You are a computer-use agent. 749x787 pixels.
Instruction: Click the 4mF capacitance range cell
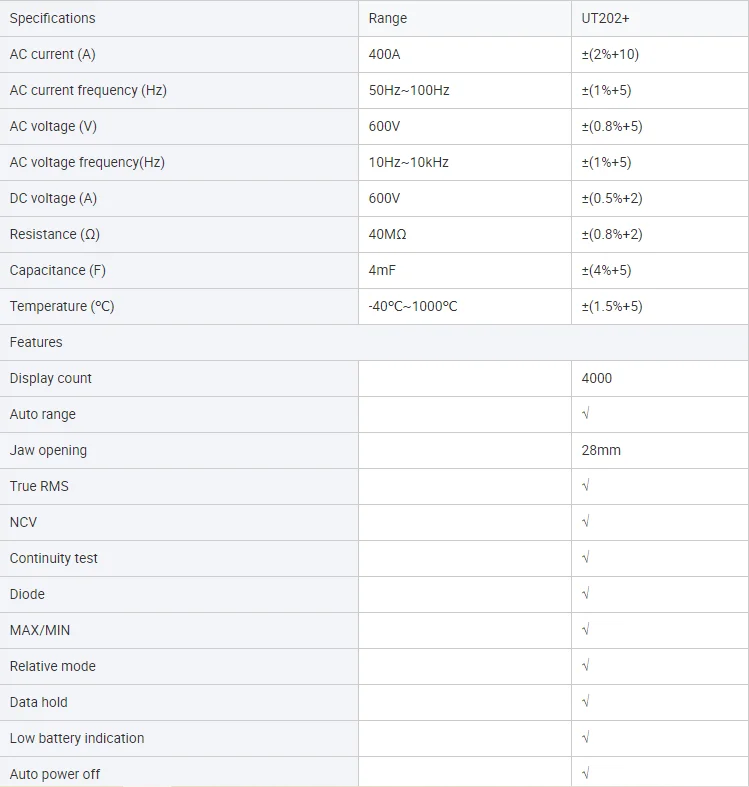pos(383,270)
